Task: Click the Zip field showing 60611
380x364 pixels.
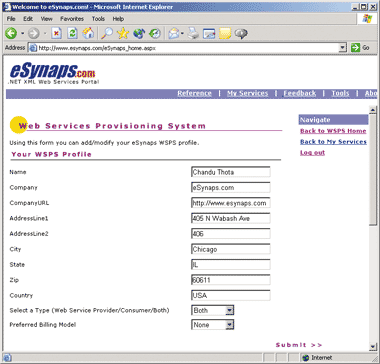Action: coord(231,280)
